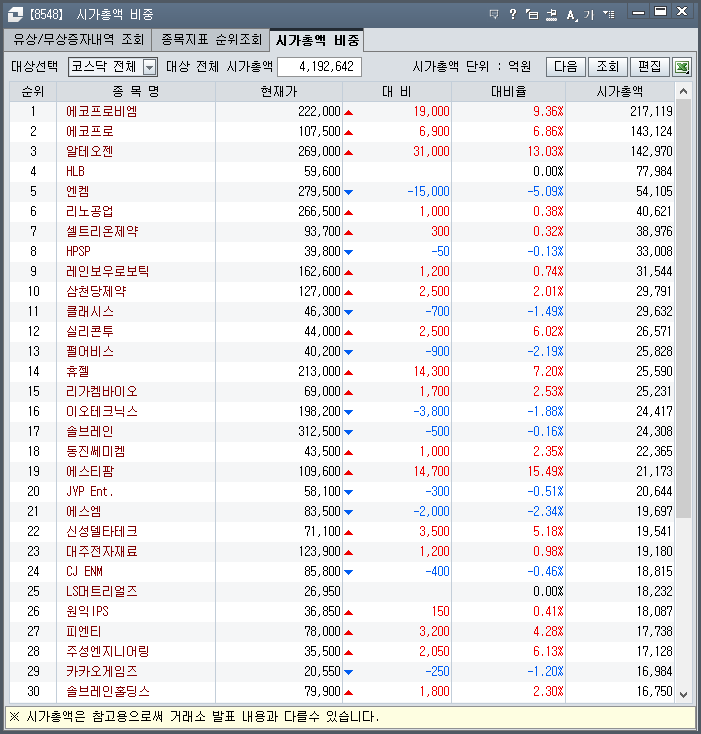Select stock 클래시스

[x=90, y=311]
